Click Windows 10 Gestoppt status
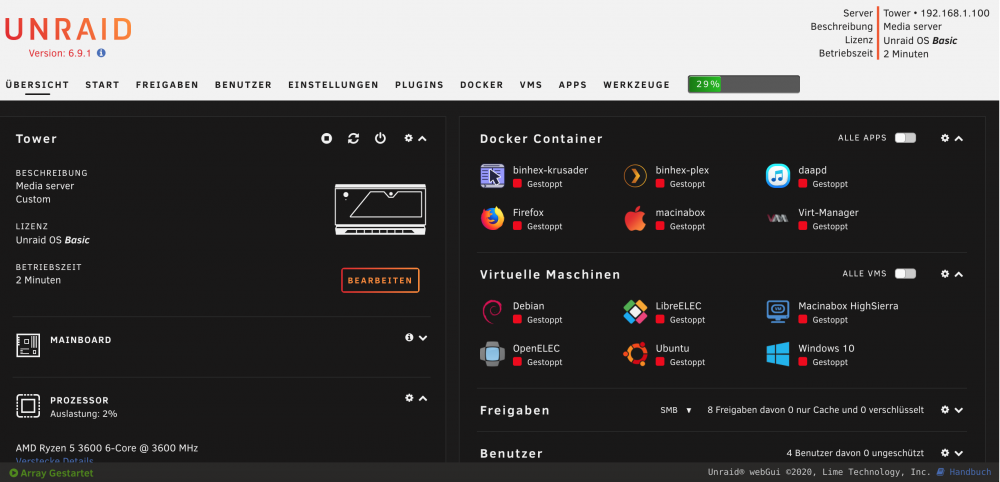 pyautogui.click(x=823, y=362)
